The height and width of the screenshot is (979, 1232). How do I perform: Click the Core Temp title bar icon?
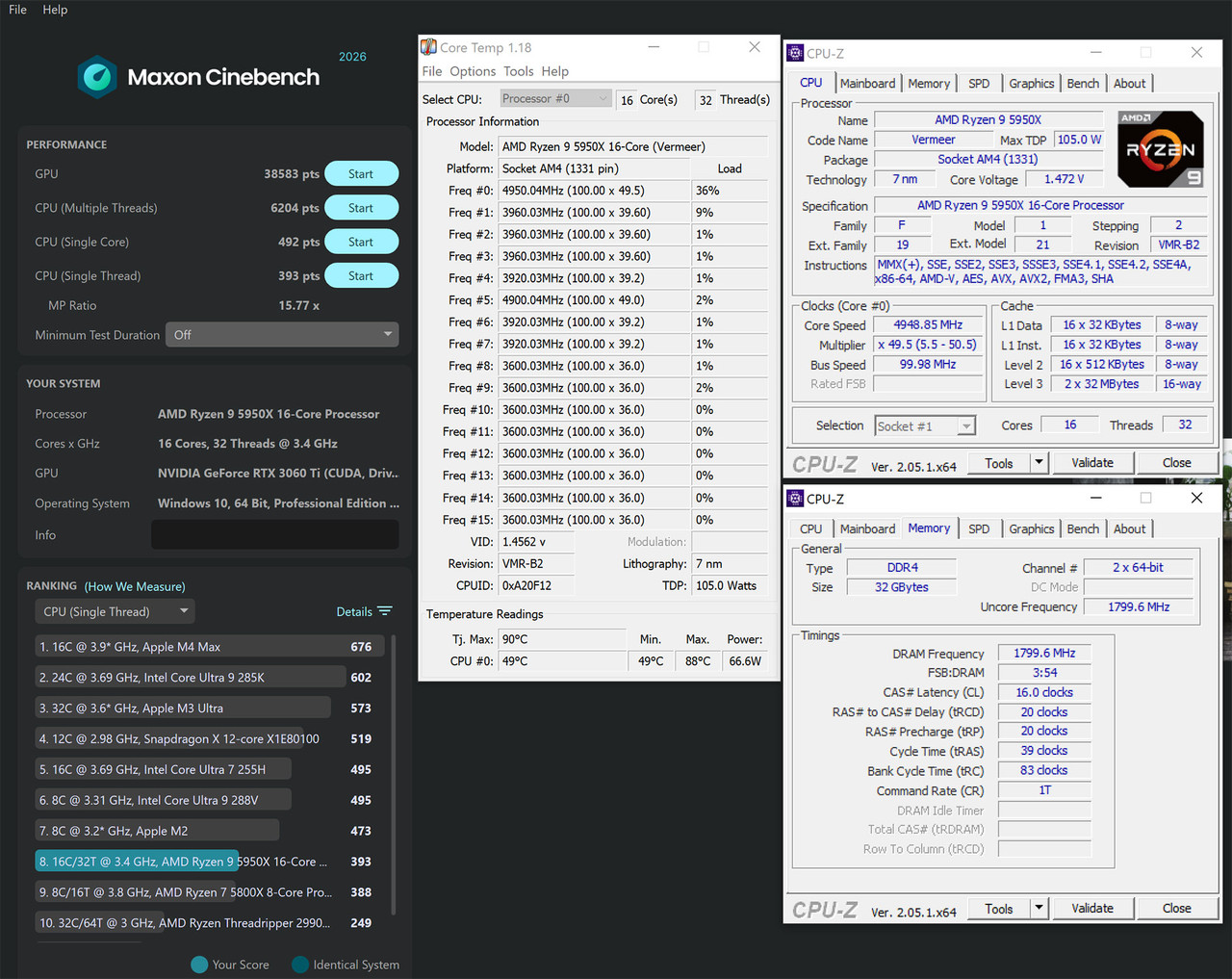[429, 47]
